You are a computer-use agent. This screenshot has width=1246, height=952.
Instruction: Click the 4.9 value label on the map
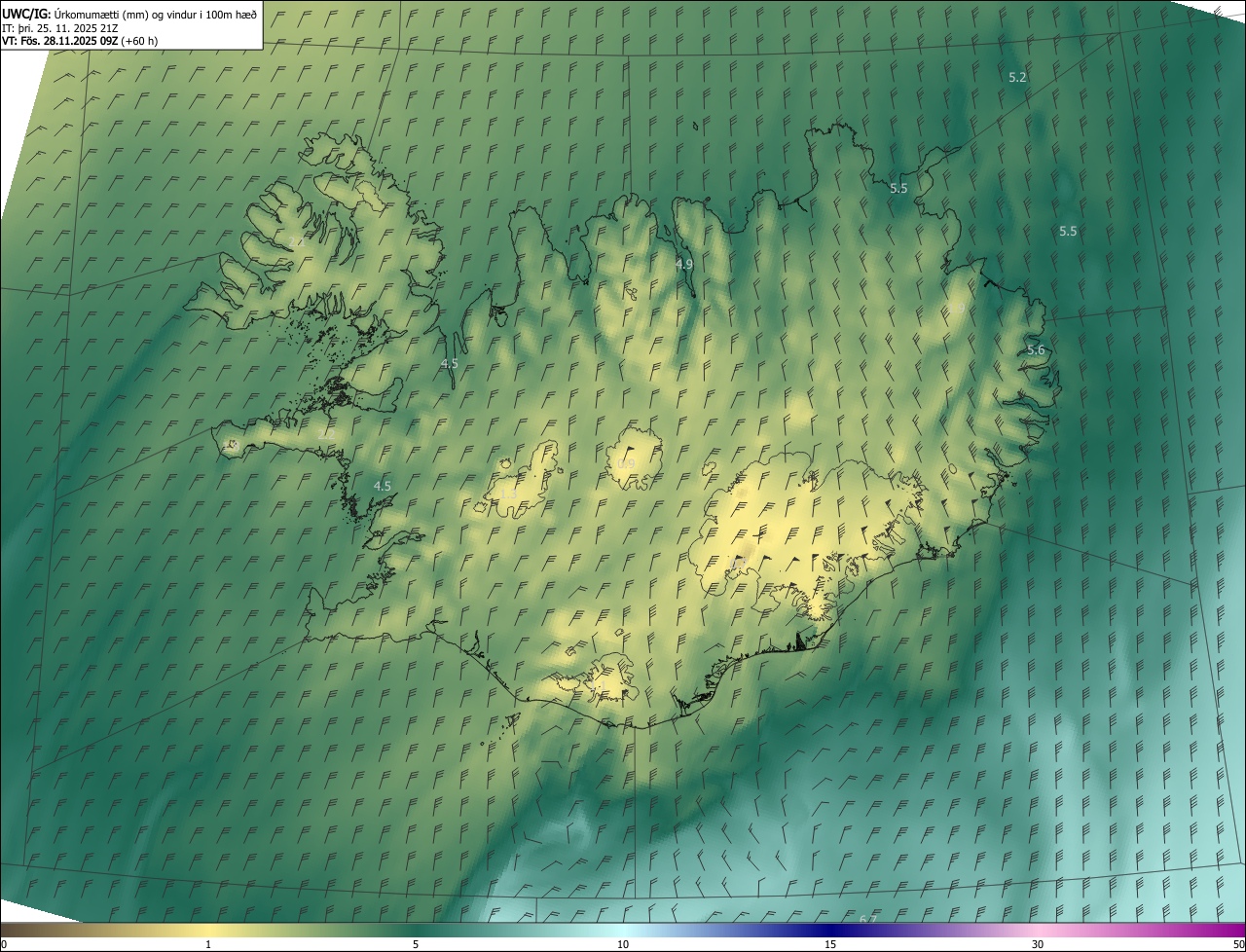(x=684, y=264)
